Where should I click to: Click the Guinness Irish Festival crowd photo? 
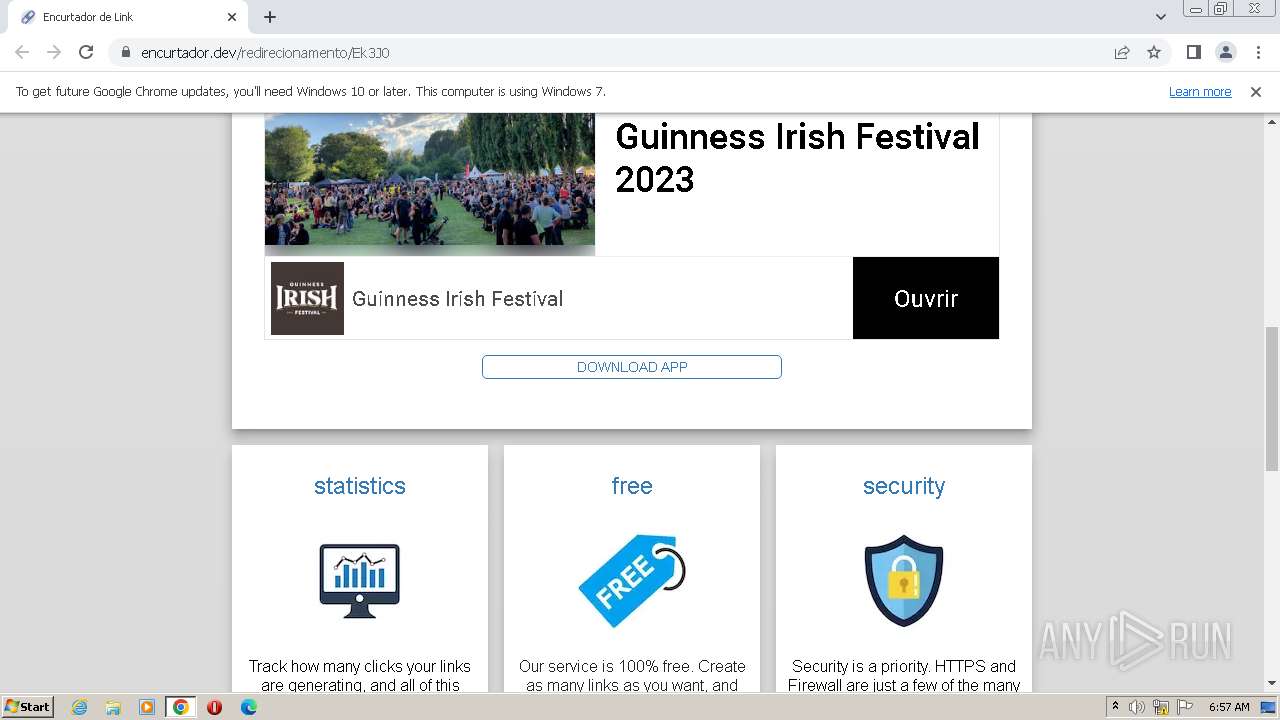pos(430,179)
